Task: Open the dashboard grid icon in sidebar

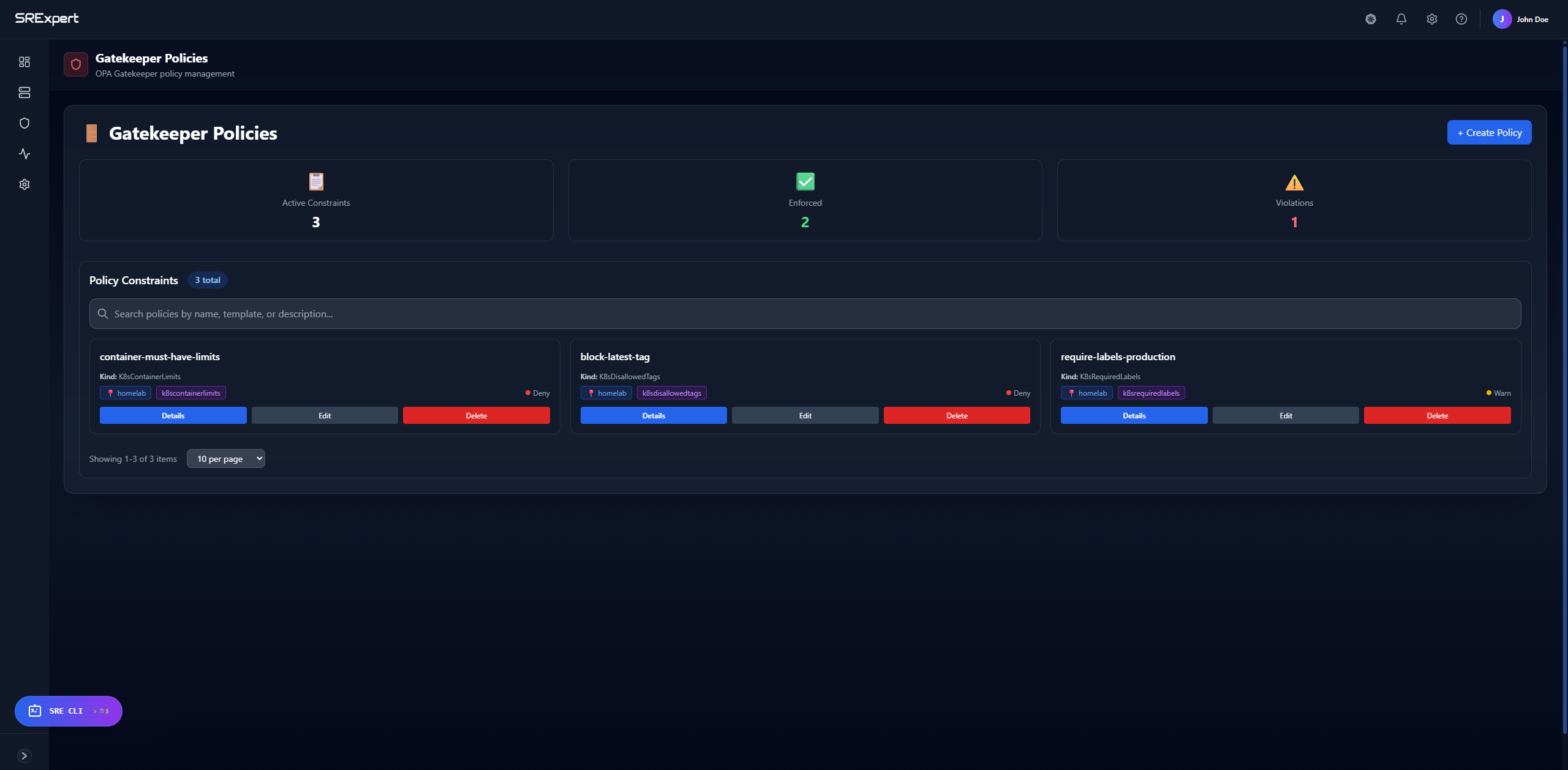Action: pos(24,62)
